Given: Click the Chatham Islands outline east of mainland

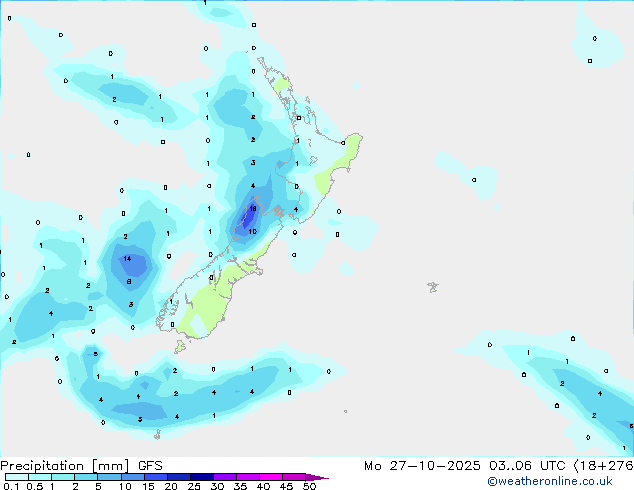Looking at the screenshot, I should coord(433,287).
